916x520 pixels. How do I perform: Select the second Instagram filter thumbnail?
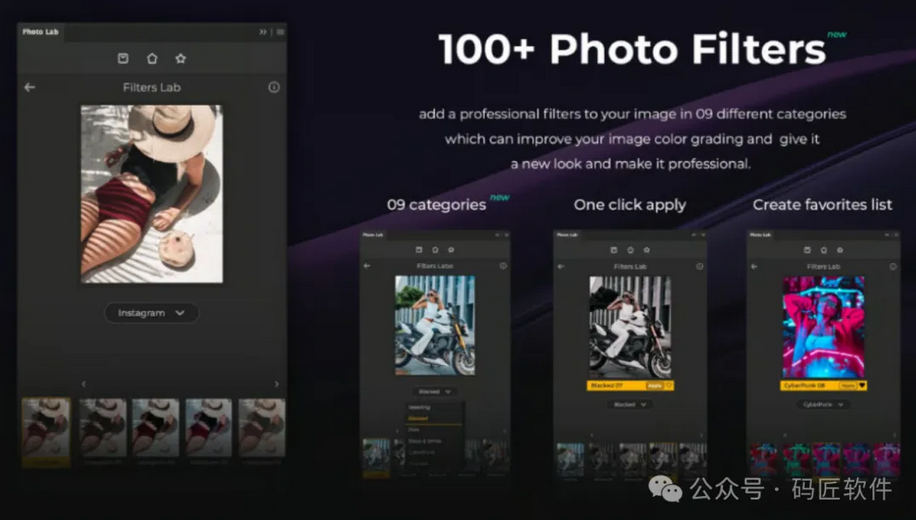pyautogui.click(x=103, y=428)
